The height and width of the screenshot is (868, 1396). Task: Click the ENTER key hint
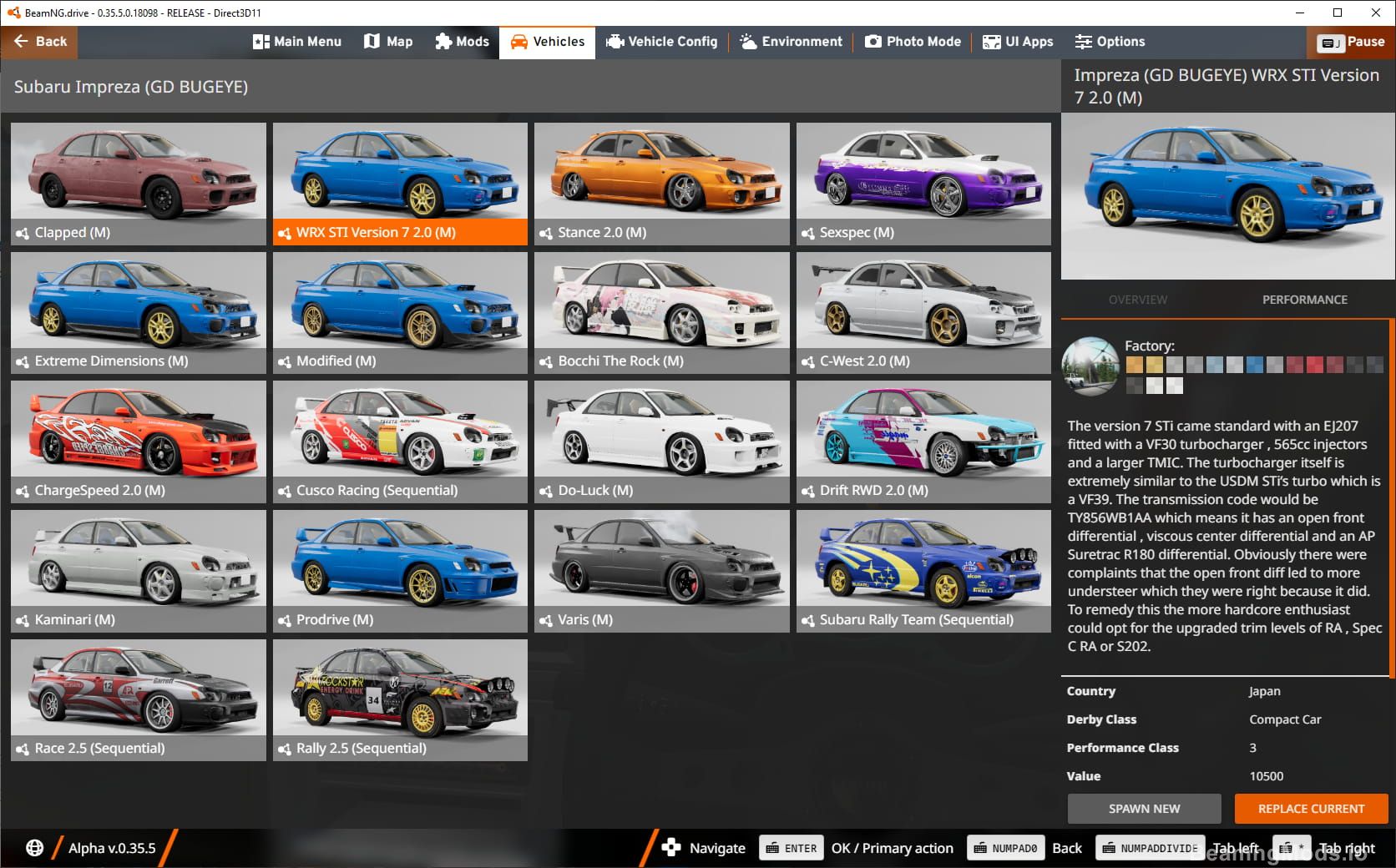791,848
